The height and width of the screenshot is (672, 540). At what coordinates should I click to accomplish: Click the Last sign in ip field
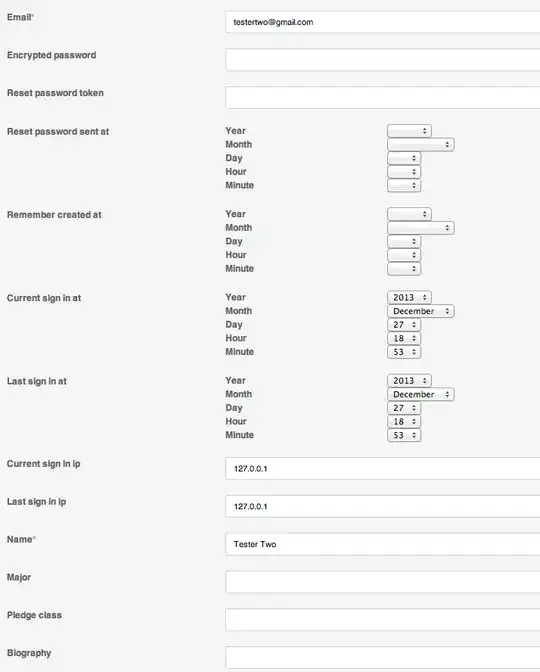(382, 506)
